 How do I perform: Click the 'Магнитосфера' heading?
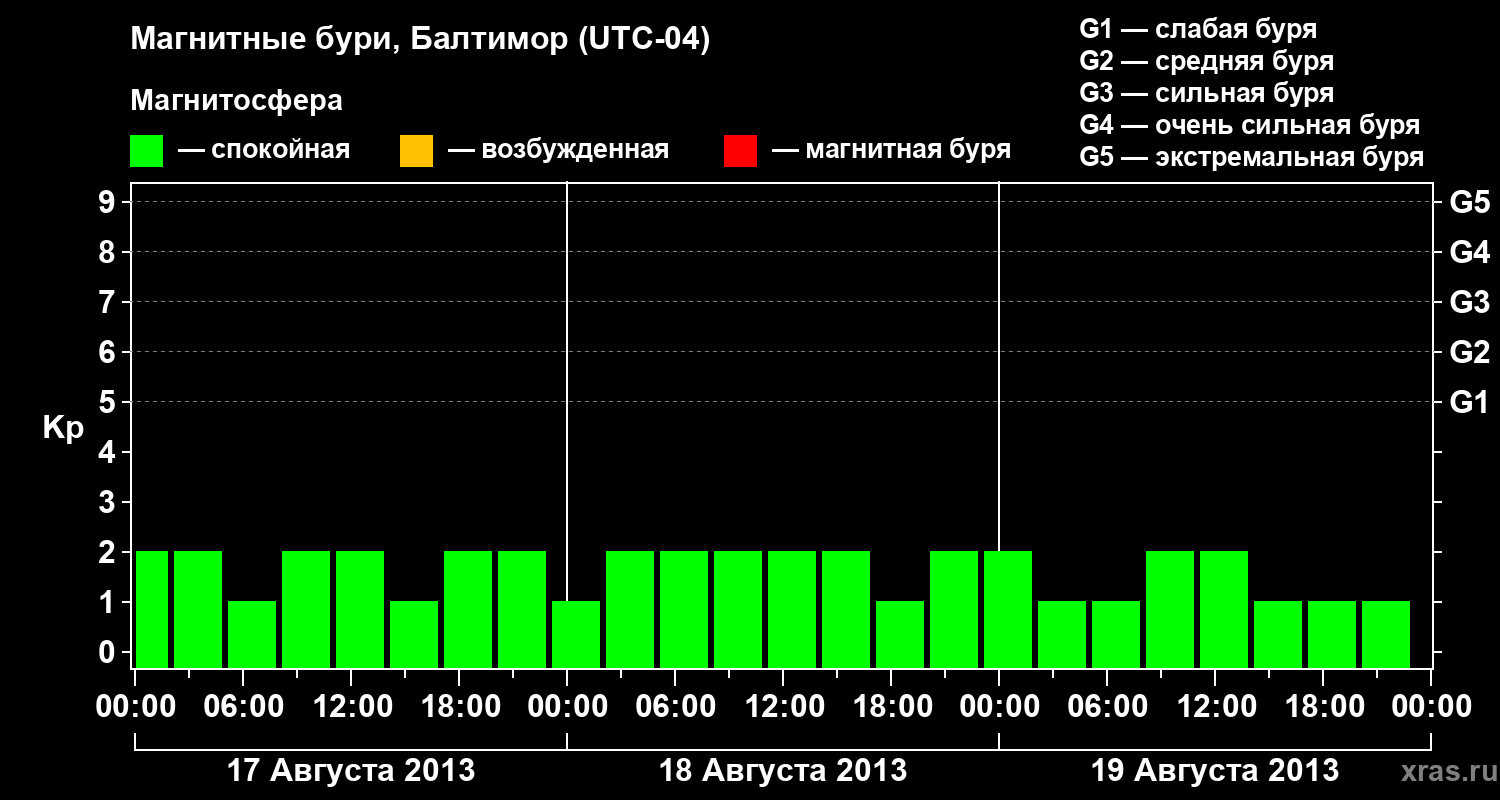(237, 101)
